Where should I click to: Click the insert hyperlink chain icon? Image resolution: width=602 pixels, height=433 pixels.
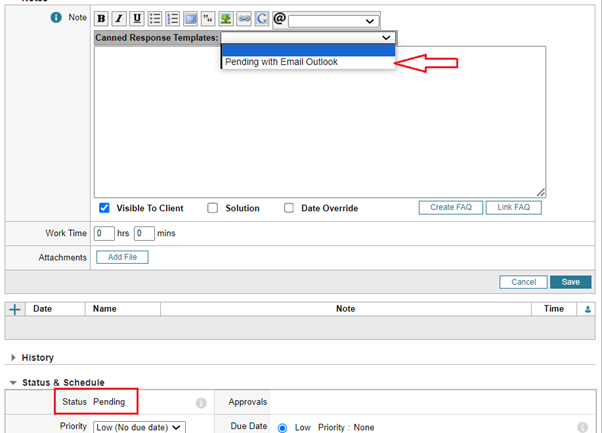tap(244, 19)
